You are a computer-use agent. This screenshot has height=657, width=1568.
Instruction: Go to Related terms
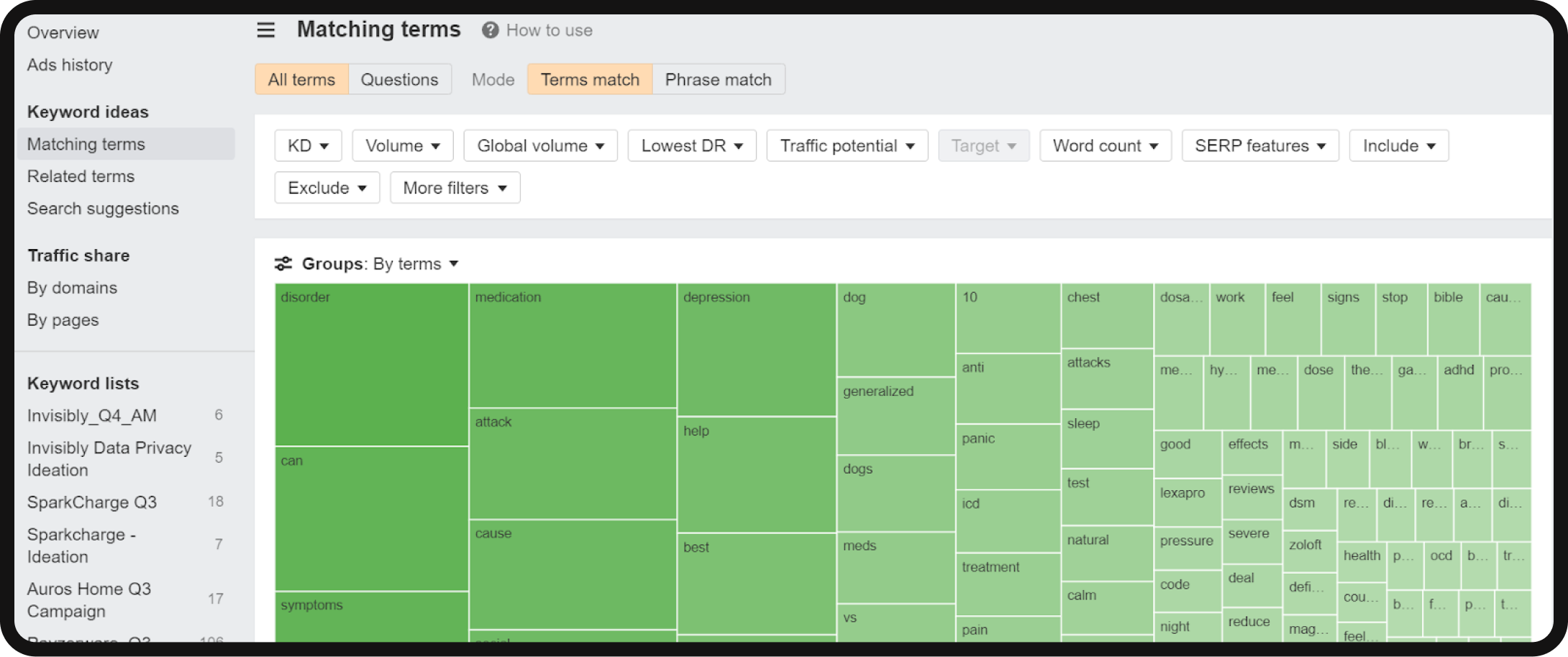click(81, 176)
